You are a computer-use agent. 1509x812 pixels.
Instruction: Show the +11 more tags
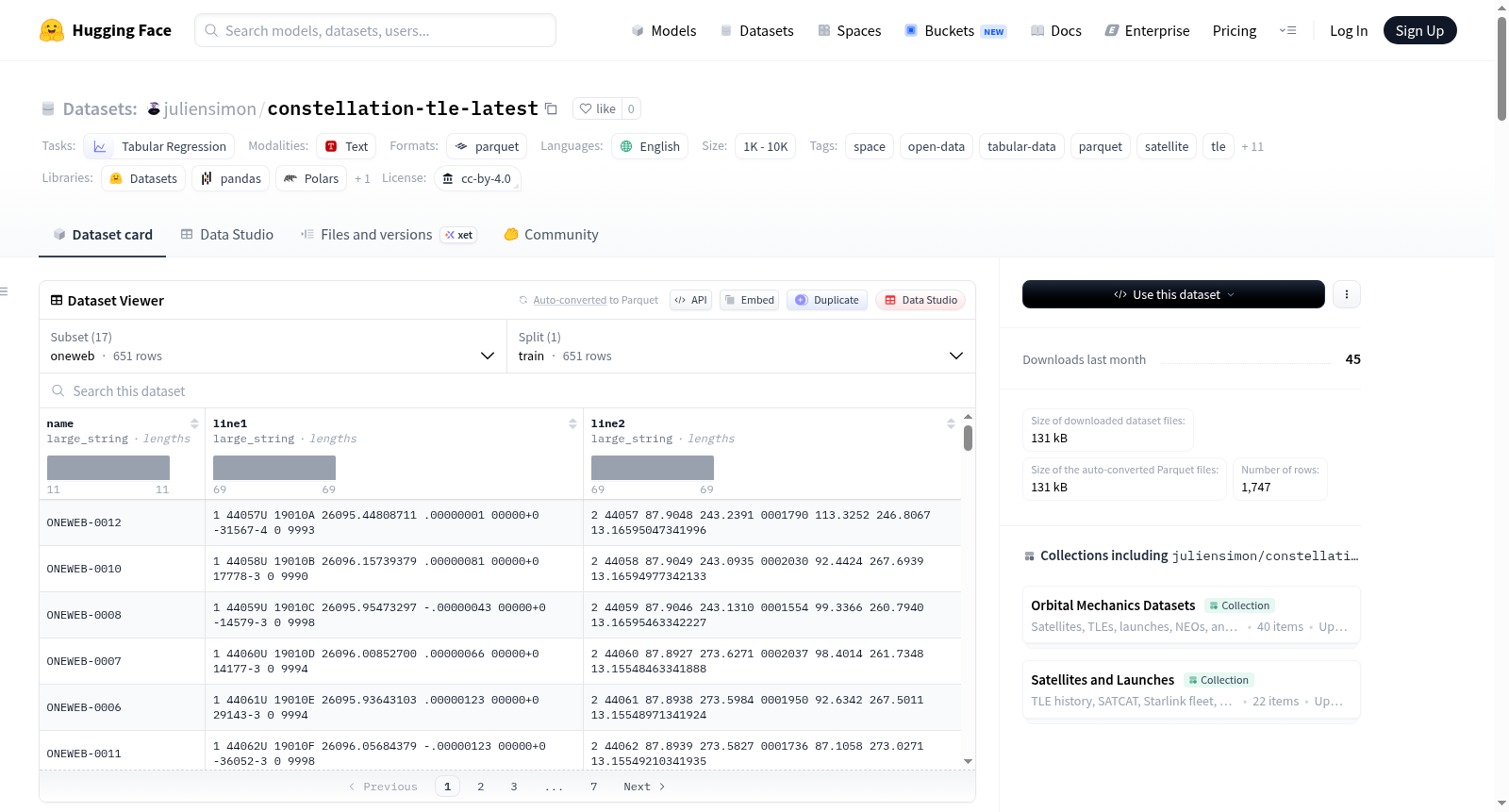click(1252, 146)
